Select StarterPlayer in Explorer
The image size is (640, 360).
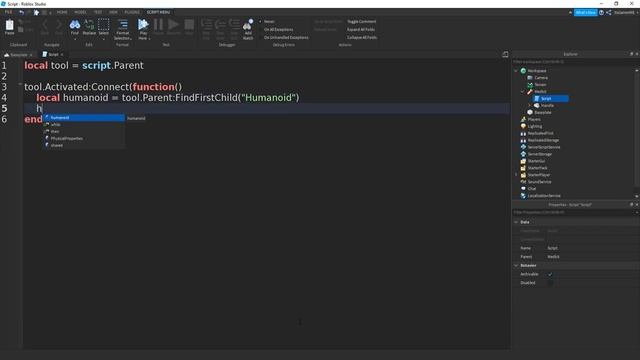[x=536, y=175]
